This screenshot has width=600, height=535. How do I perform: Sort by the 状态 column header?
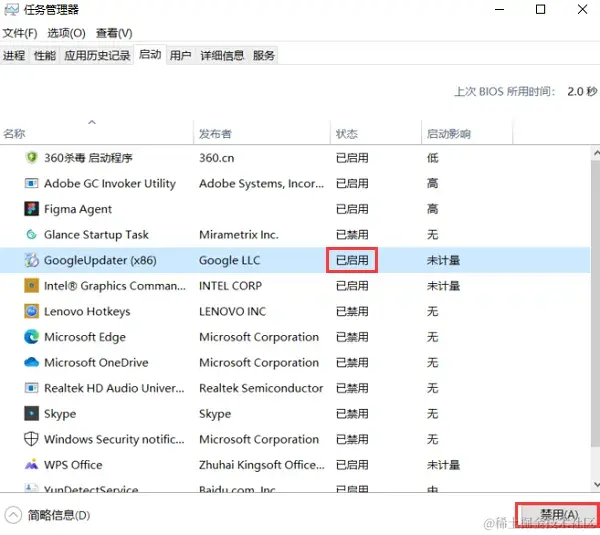click(x=376, y=133)
